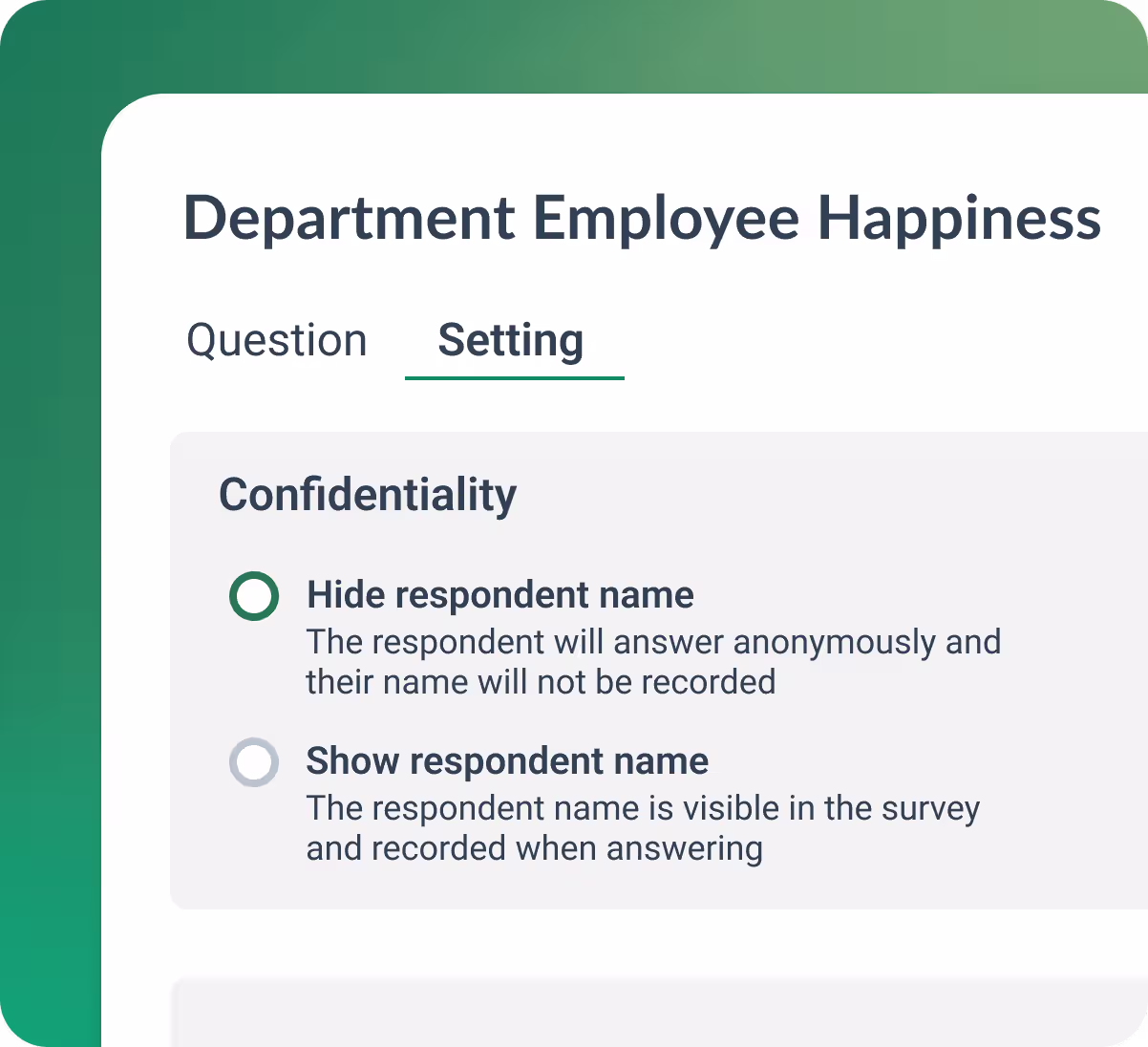Click the word 'Employee' in the title
The image size is (1148, 1047).
(x=666, y=218)
